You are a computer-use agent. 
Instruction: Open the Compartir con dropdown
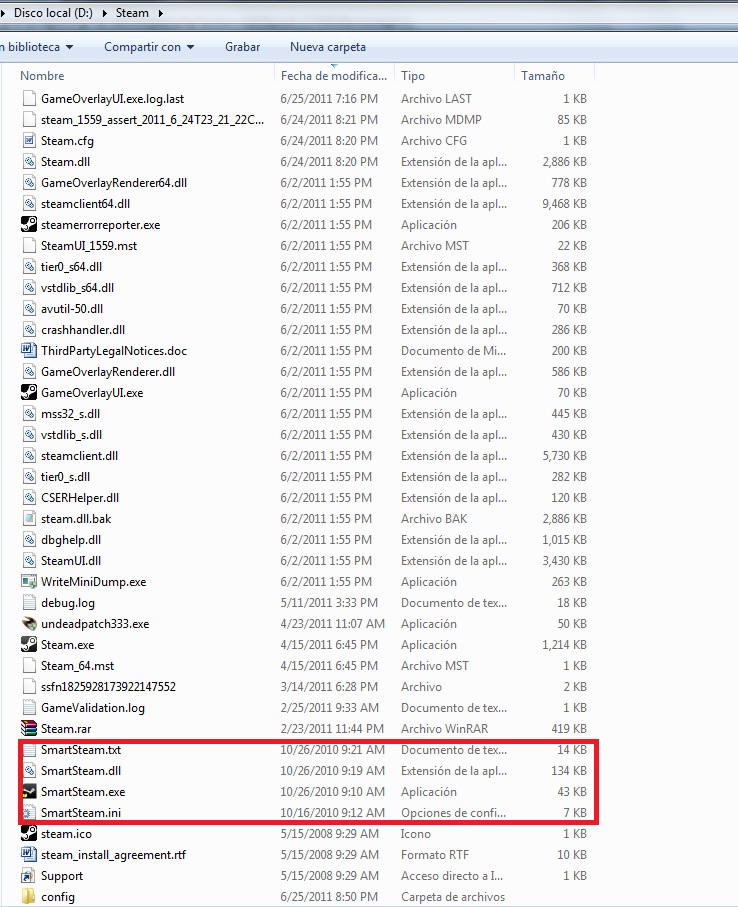point(149,47)
